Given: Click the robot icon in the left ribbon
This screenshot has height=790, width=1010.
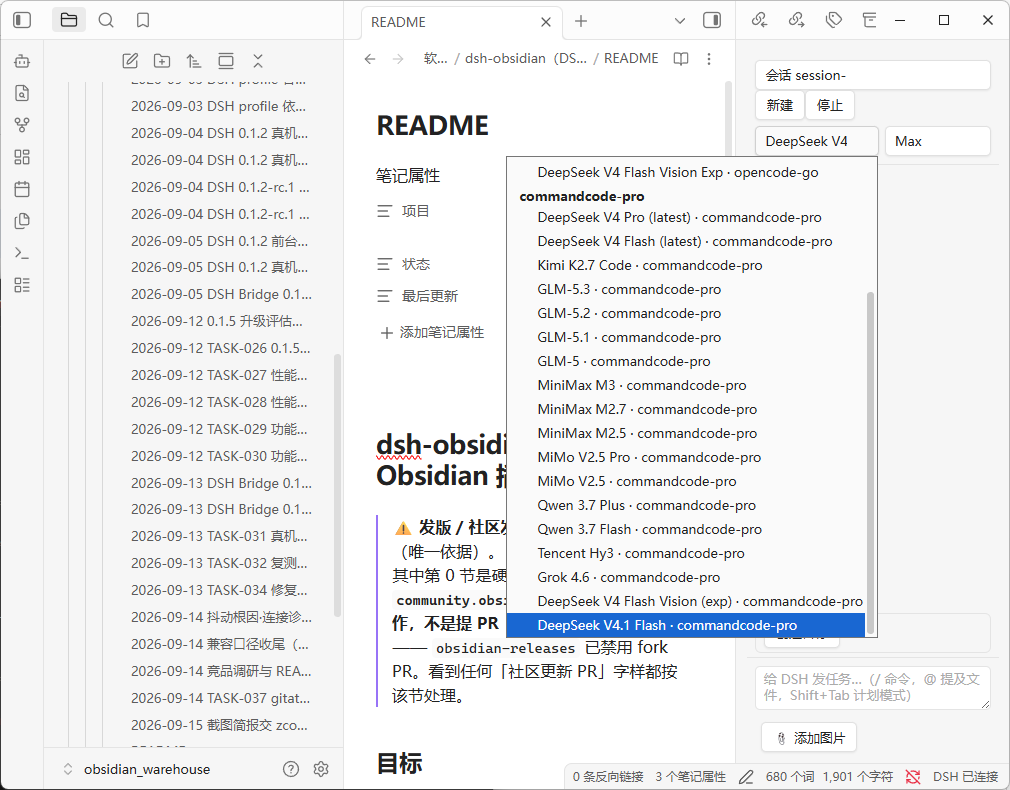Looking at the screenshot, I should [22, 61].
